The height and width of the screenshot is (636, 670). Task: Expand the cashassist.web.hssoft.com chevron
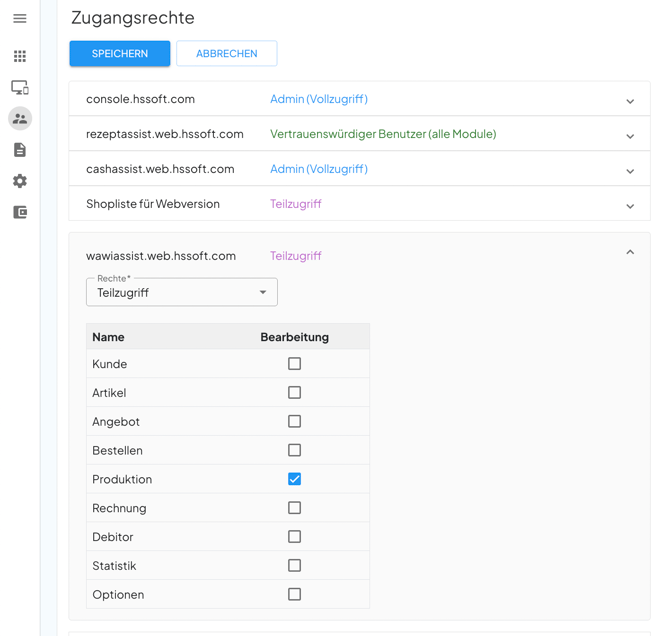[x=630, y=171]
